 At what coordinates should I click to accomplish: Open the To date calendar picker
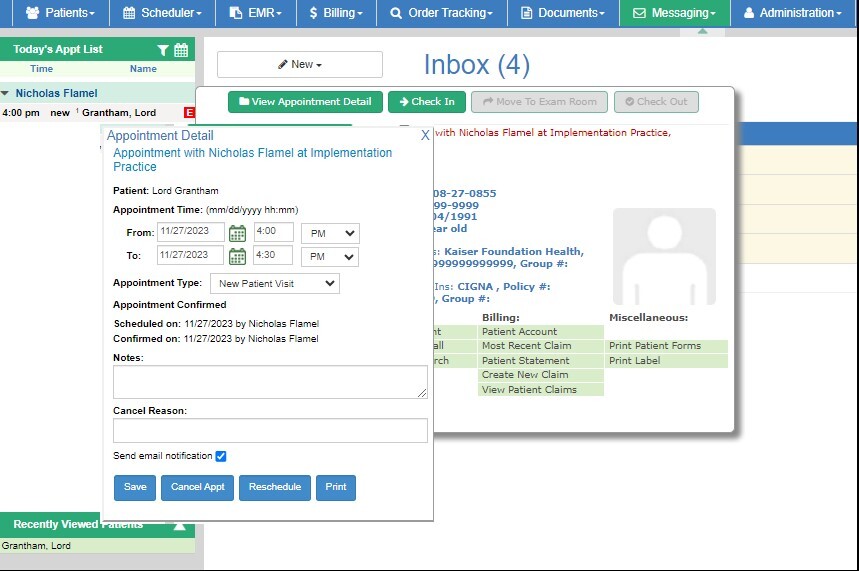coord(237,256)
